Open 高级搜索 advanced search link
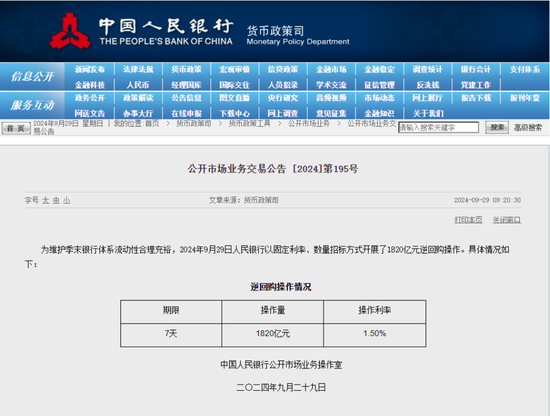The image size is (550, 416). pyautogui.click(x=528, y=128)
